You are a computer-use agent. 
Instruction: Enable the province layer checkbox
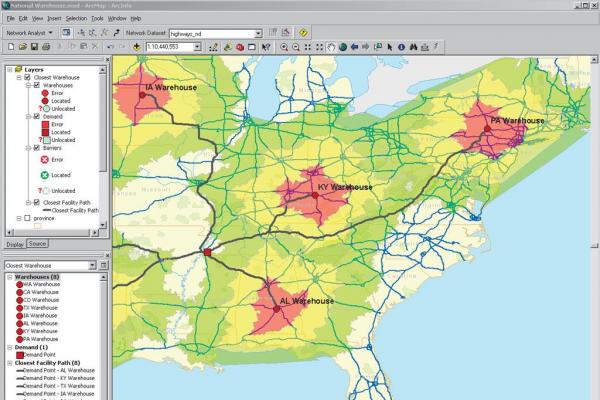coord(27,218)
